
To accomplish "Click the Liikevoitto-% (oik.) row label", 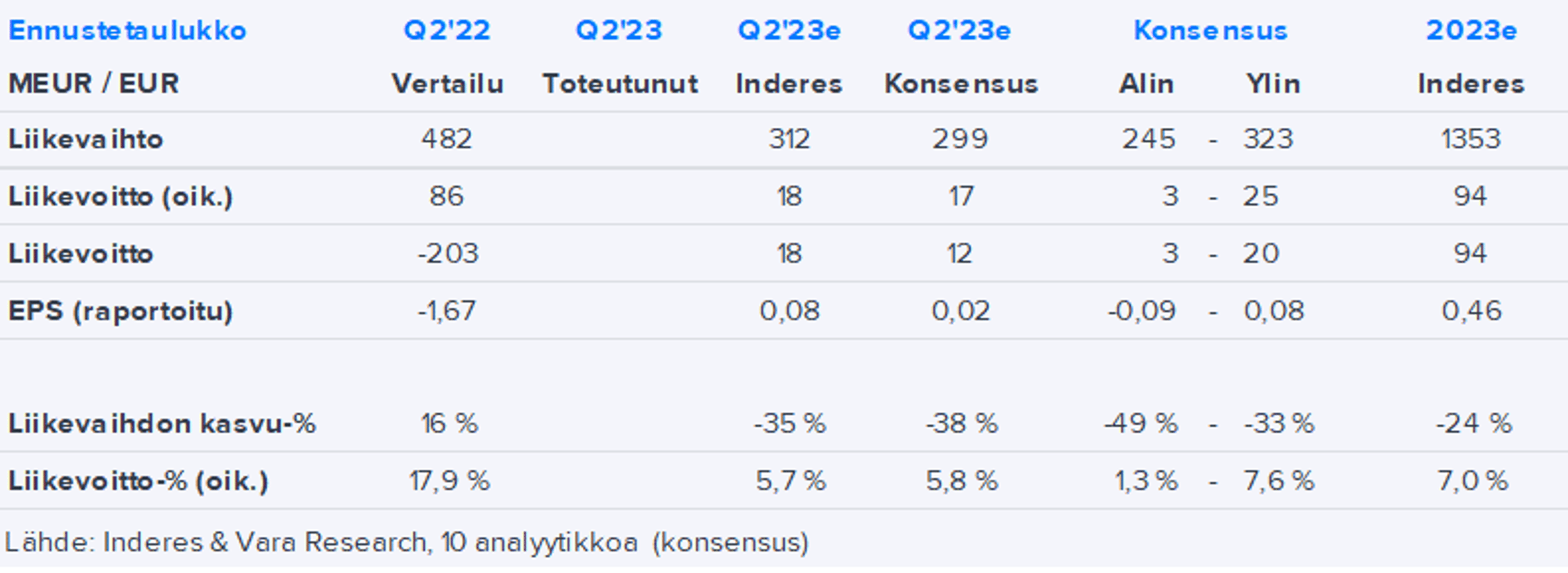I will (138, 481).
